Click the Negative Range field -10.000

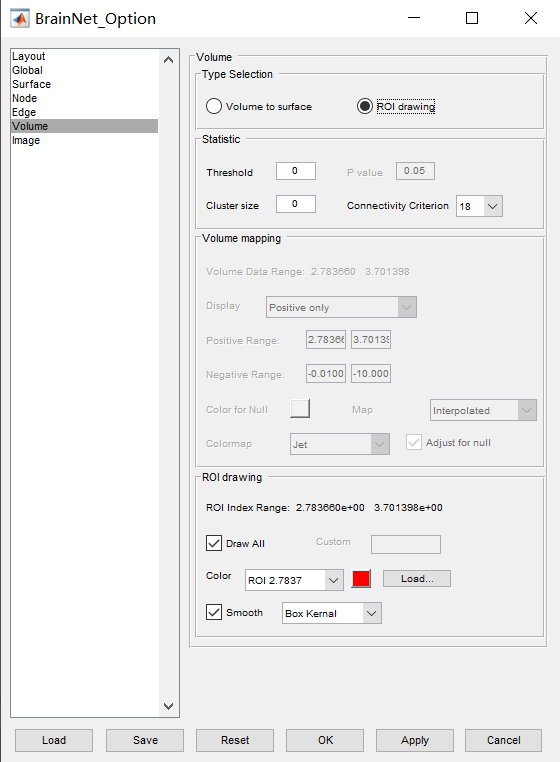click(371, 374)
